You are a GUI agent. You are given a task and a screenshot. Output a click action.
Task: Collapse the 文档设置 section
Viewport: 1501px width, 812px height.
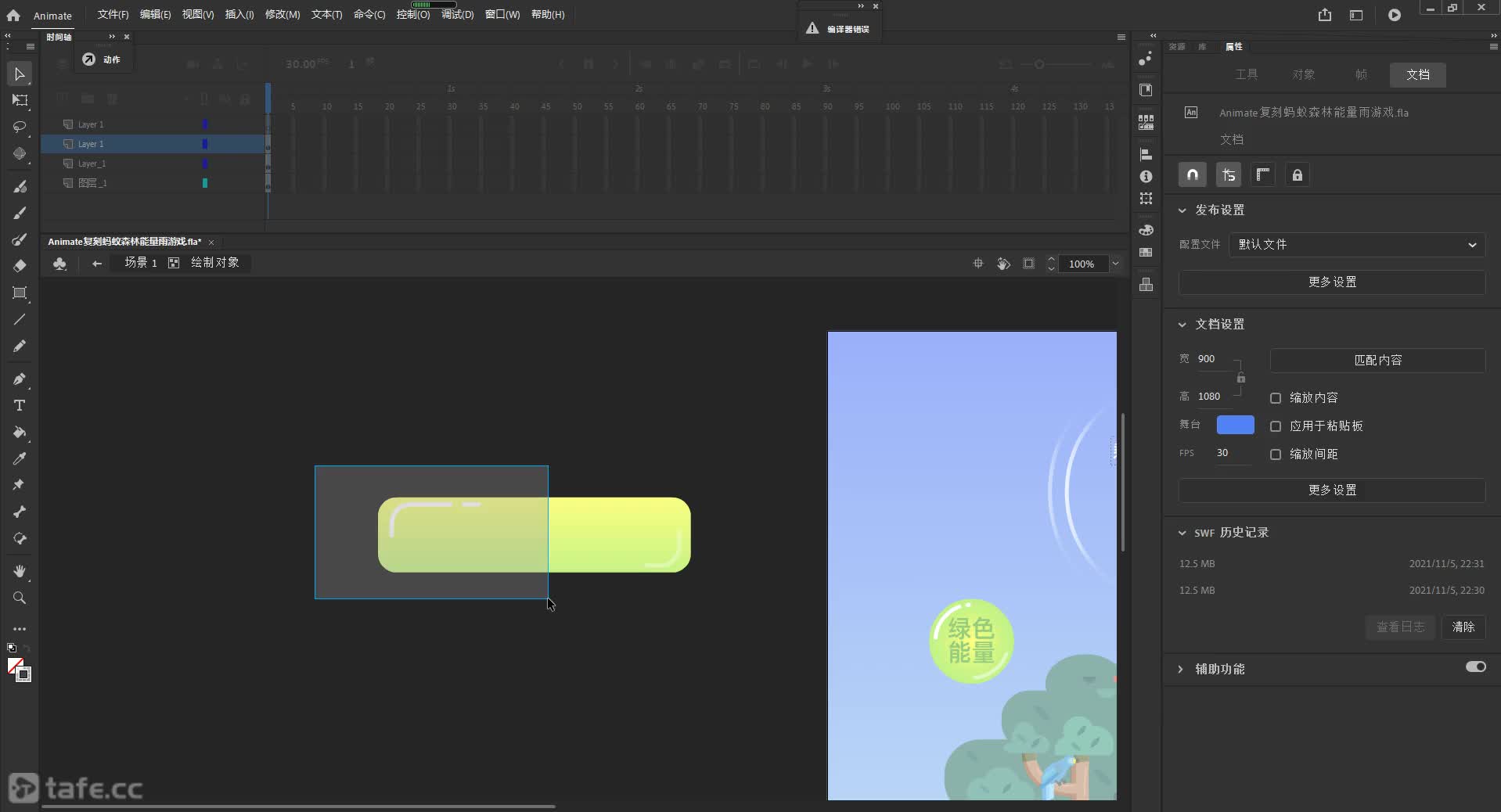click(x=1182, y=325)
